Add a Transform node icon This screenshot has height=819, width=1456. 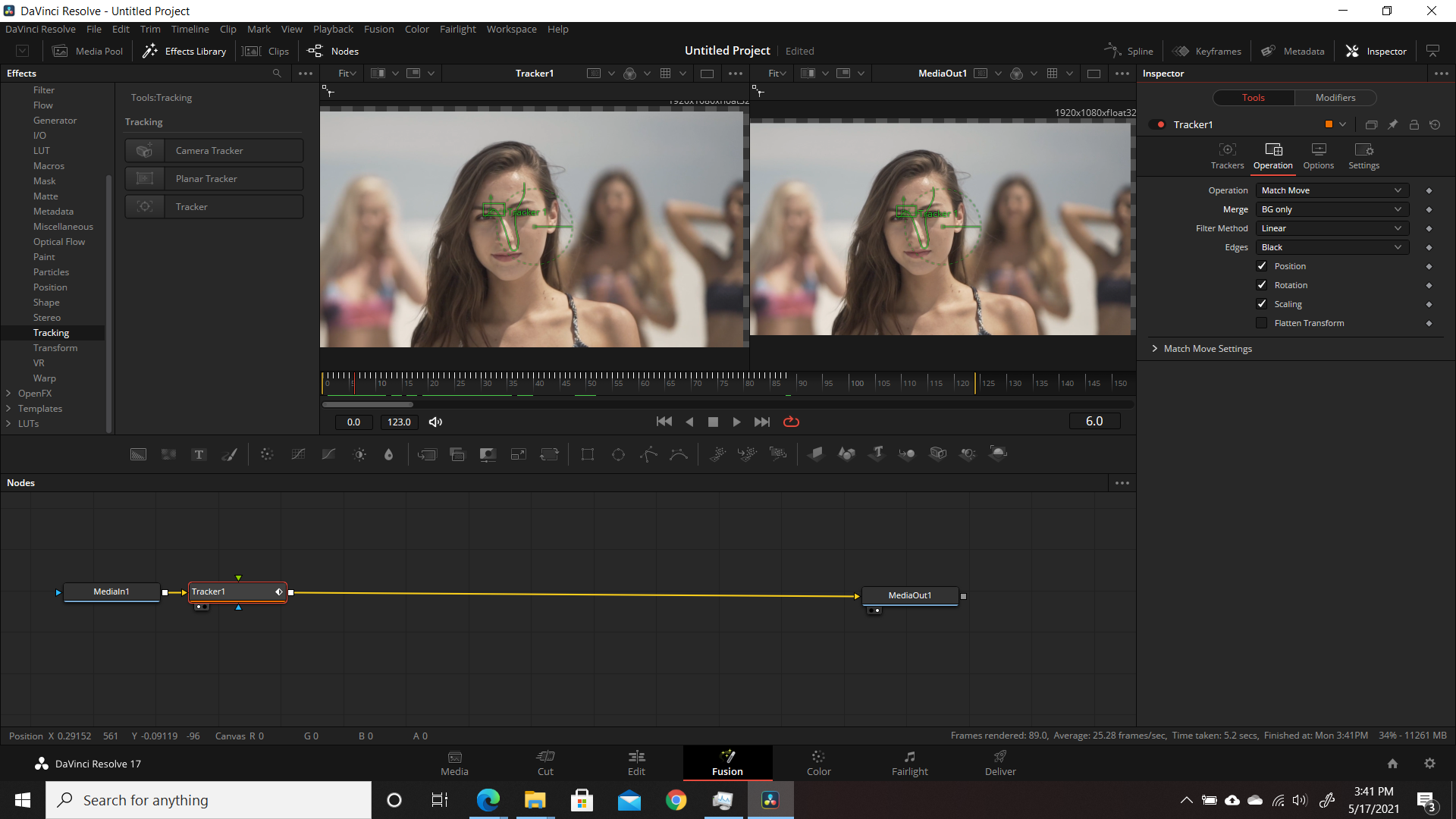click(549, 454)
